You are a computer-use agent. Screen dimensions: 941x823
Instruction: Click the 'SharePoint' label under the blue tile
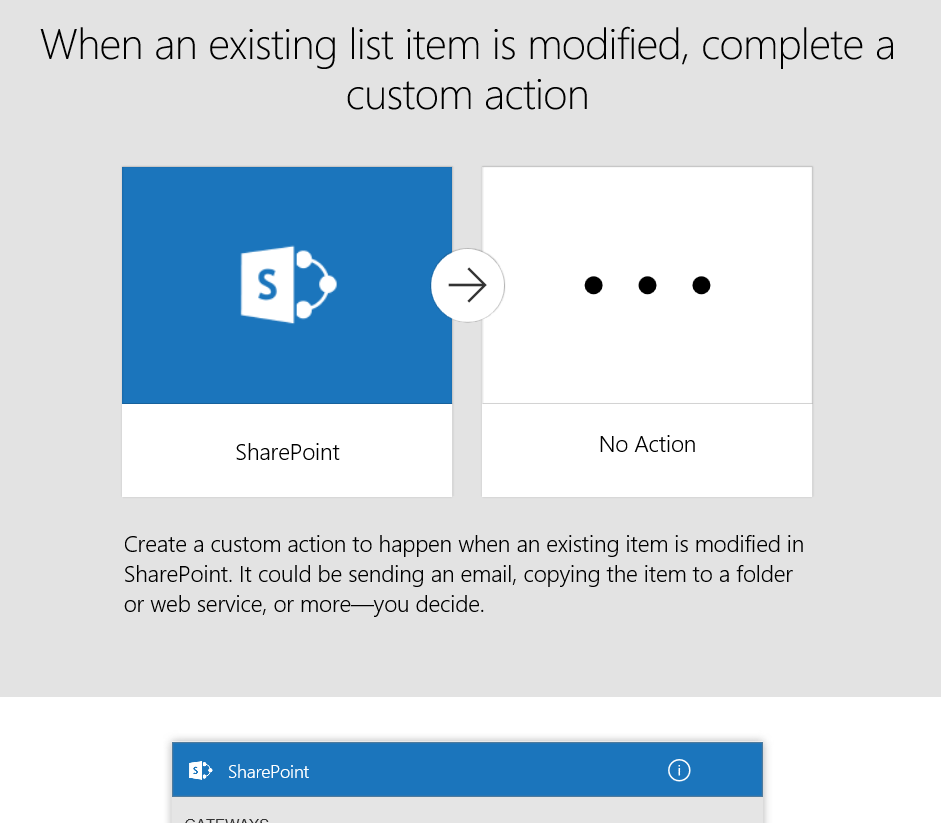tap(287, 452)
